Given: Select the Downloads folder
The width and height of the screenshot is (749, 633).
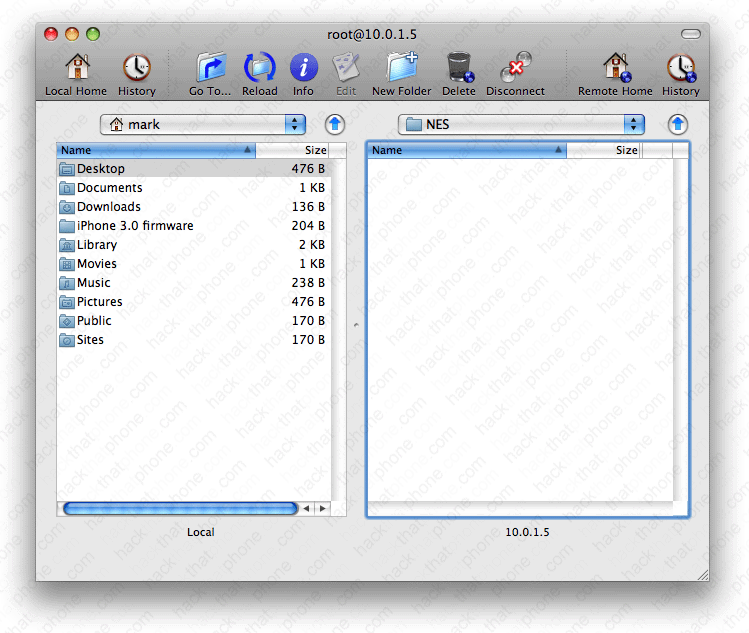Looking at the screenshot, I should coord(109,207).
